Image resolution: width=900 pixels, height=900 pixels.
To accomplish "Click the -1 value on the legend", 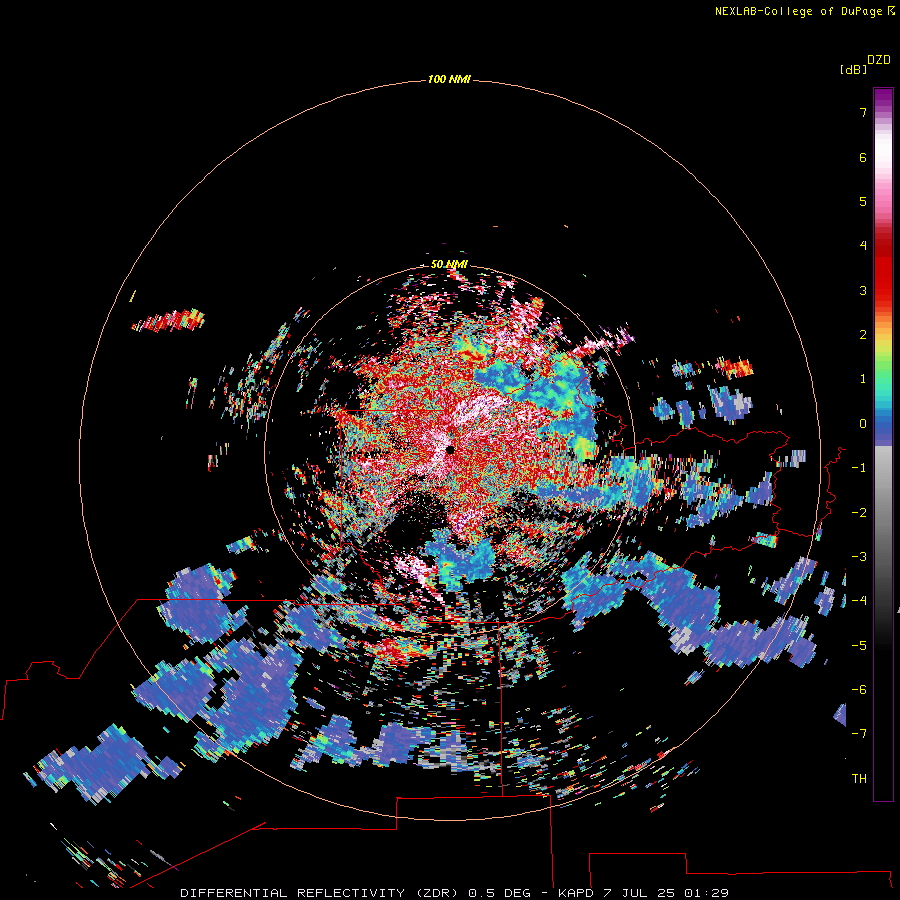I will coord(859,468).
